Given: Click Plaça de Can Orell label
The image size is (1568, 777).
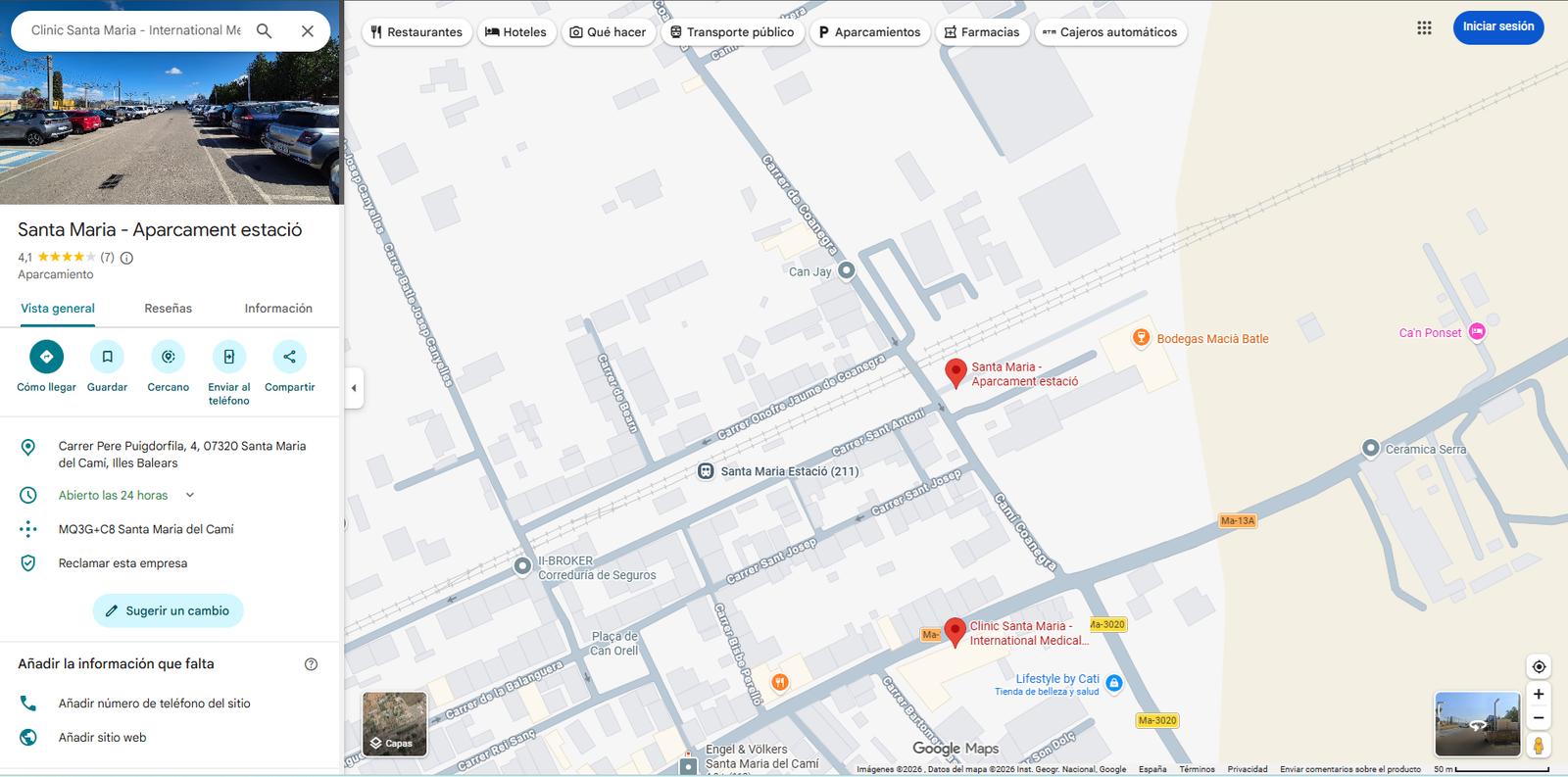Looking at the screenshot, I should (614, 643).
